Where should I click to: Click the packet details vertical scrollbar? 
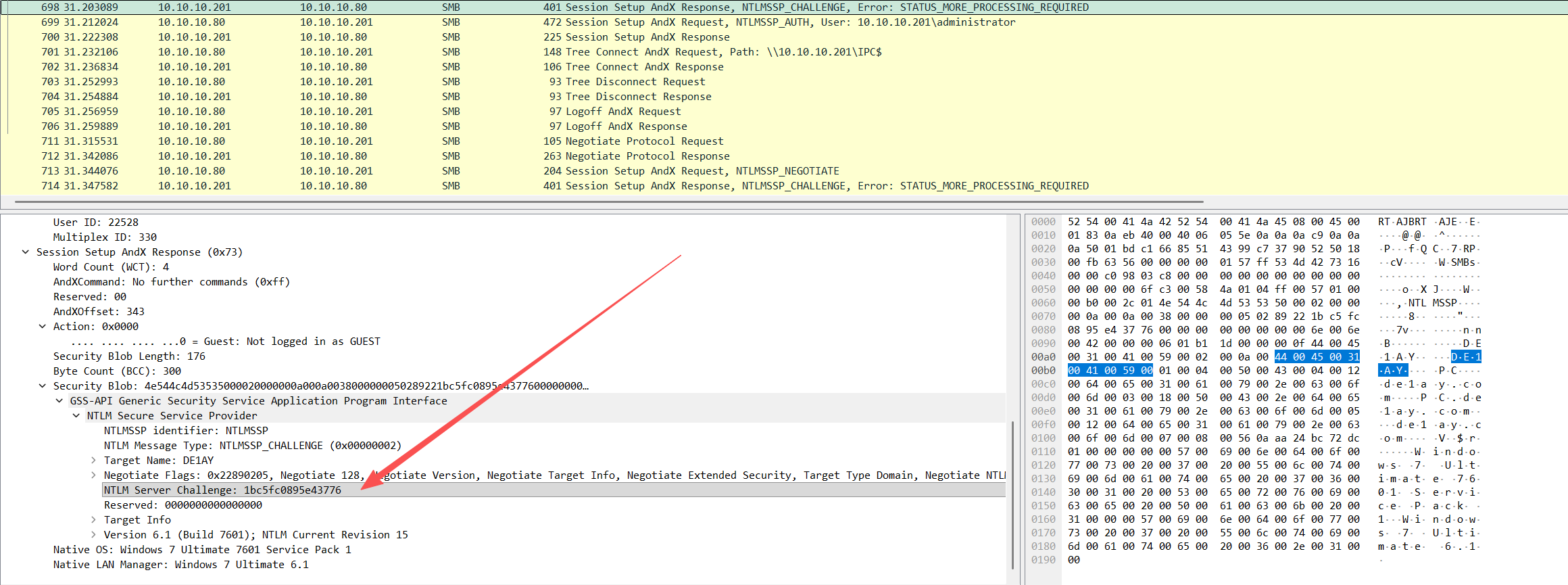1012,494
